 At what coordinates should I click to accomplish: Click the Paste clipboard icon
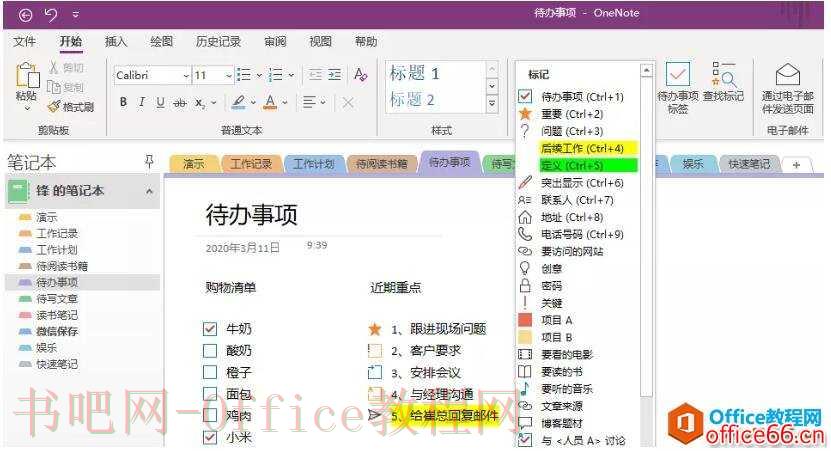click(x=28, y=75)
